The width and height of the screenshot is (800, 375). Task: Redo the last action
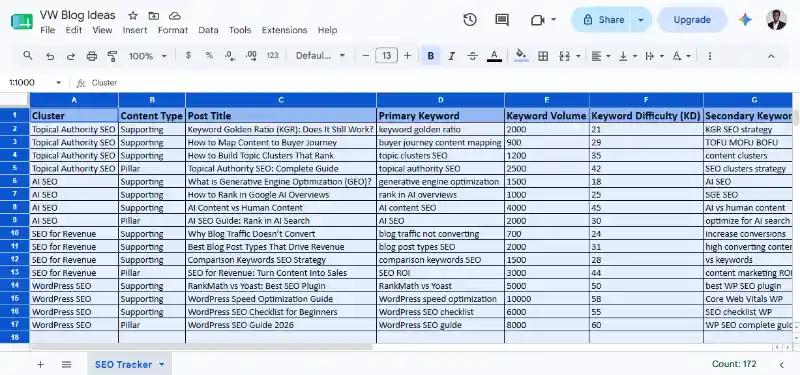(71, 56)
